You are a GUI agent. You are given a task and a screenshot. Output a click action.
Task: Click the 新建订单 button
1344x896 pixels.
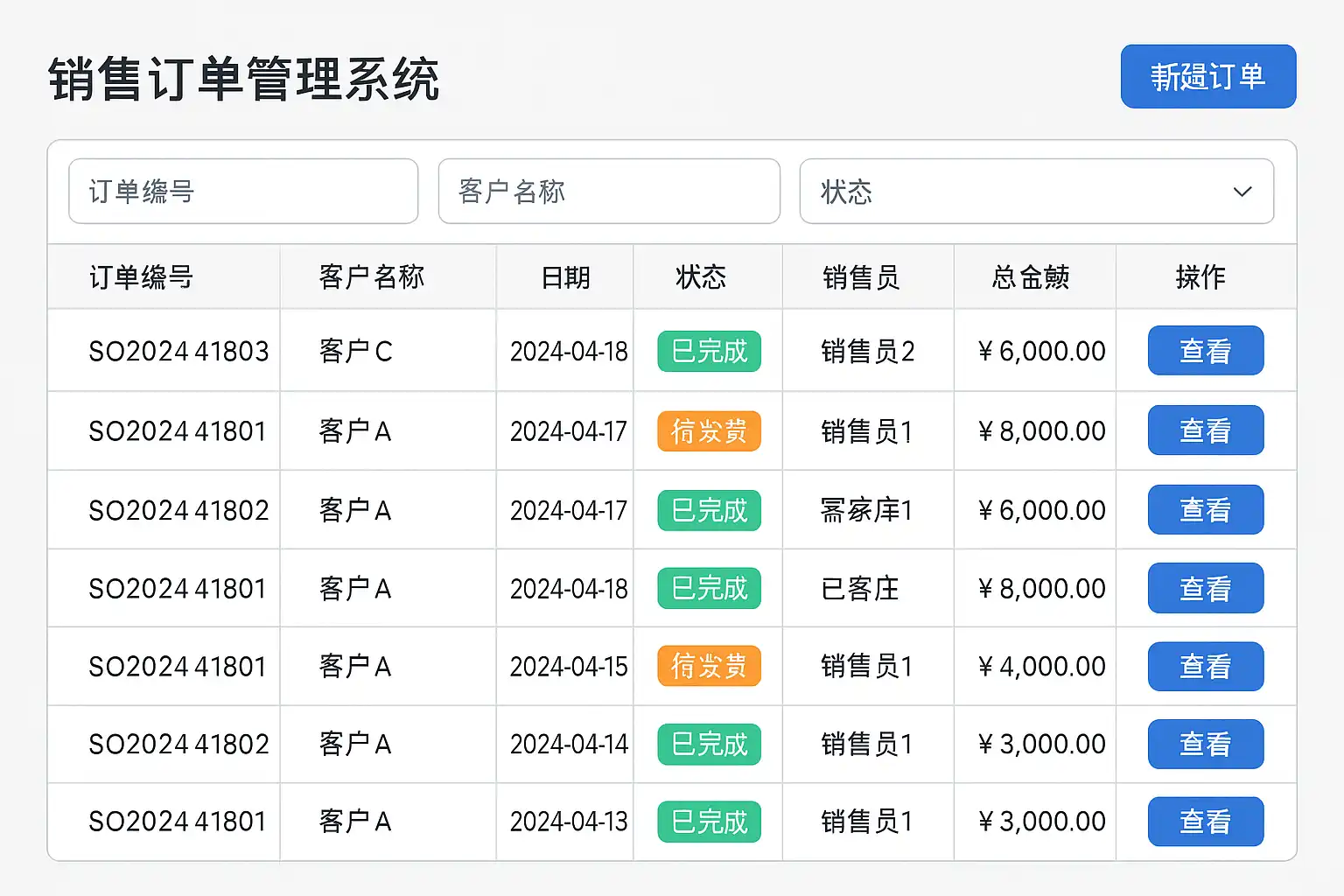click(1207, 77)
